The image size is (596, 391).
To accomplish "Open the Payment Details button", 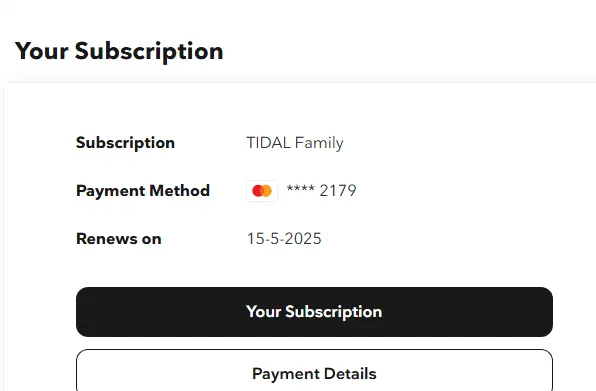I will [x=314, y=371].
